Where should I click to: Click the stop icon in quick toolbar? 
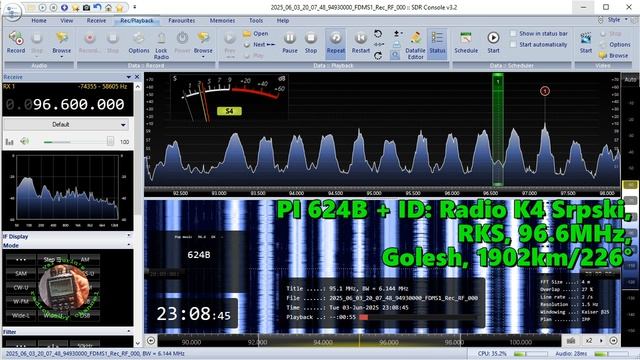(53, 8)
